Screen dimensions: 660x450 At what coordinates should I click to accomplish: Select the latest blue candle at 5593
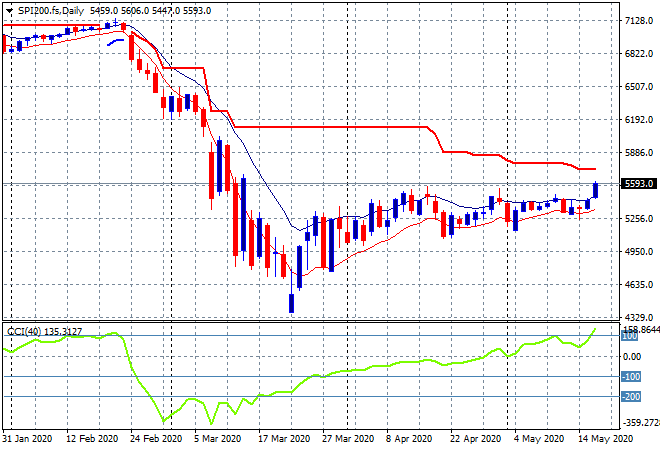596,190
